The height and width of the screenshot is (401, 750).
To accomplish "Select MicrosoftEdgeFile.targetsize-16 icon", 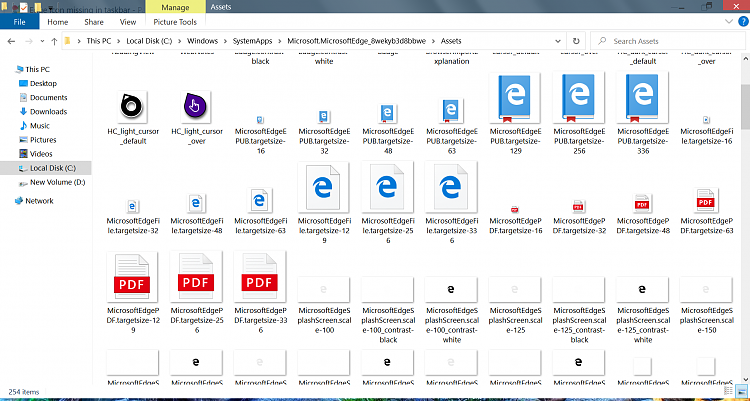I will click(706, 120).
